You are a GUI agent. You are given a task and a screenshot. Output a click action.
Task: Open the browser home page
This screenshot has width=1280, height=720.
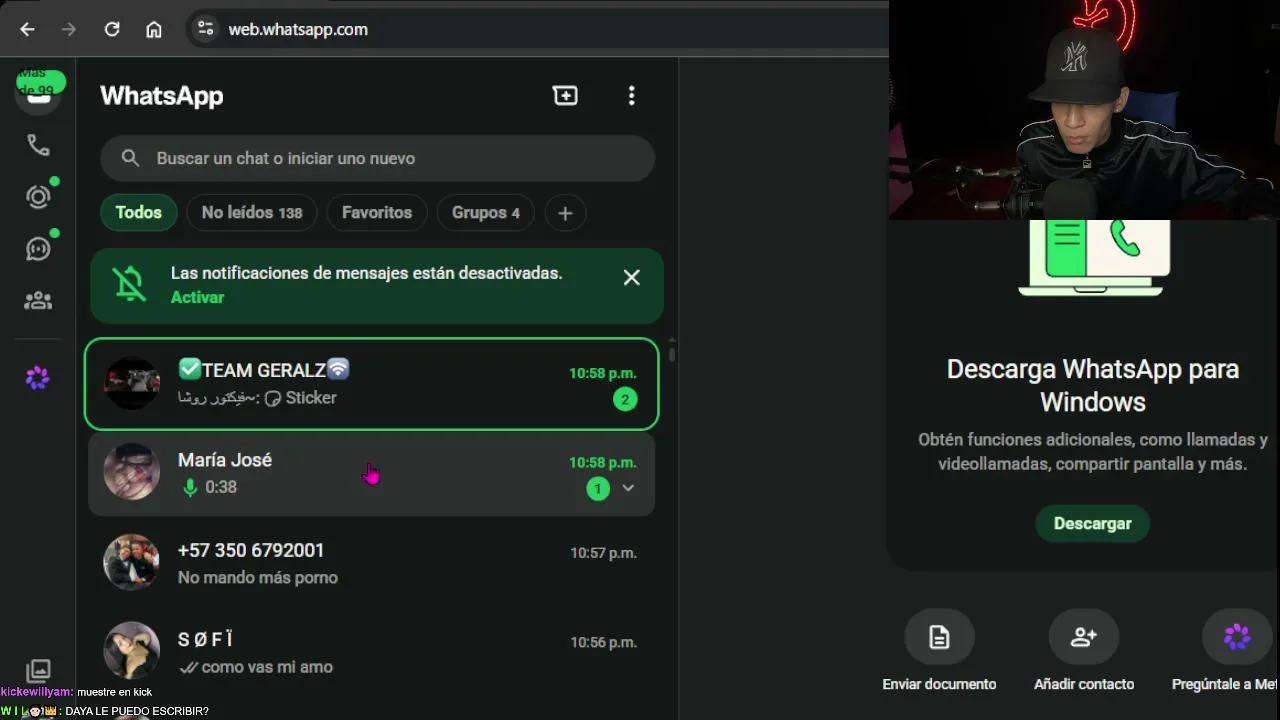click(154, 29)
